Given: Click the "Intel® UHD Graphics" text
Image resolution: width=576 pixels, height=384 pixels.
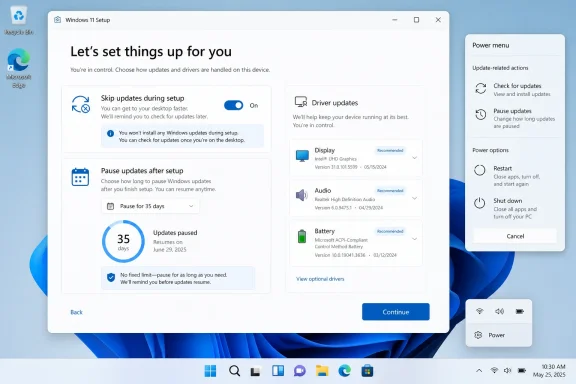Looking at the screenshot, I should pyautogui.click(x=336, y=159).
